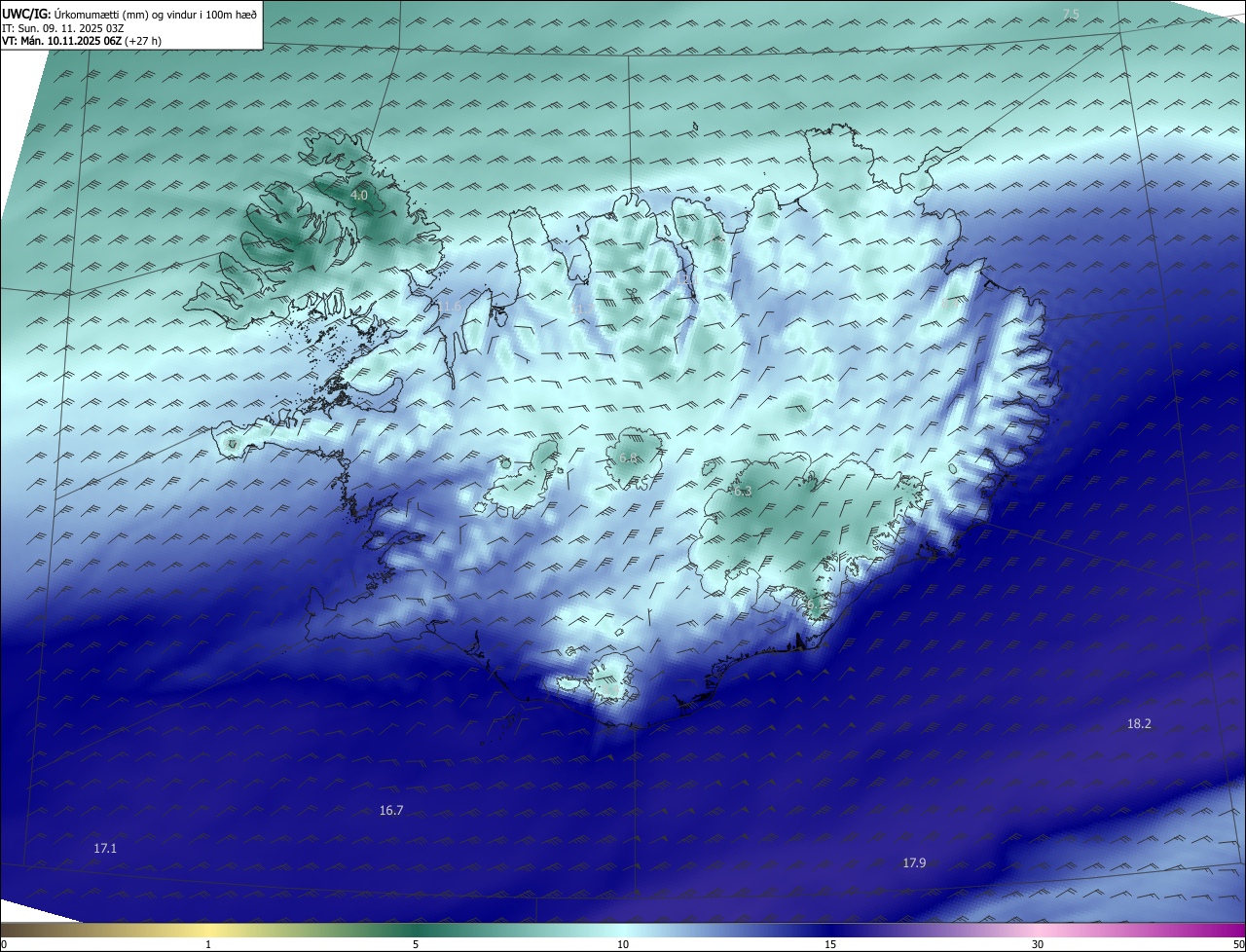
Task: Click the map title "UWC/IG: Úrkomumætti (mm) og vindur í 100m hæð"
Action: 129,14
